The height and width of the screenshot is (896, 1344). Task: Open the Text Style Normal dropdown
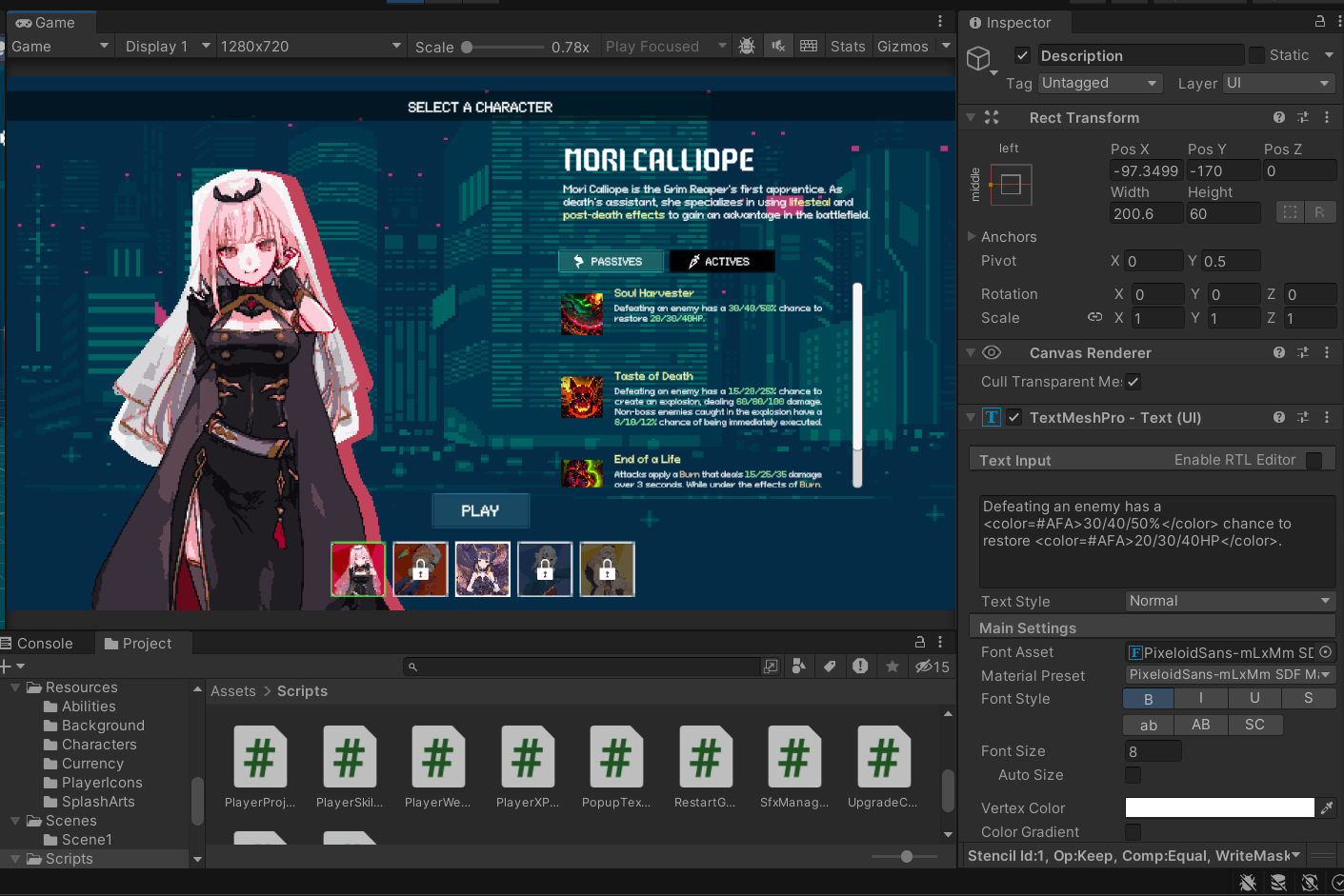[1230, 601]
